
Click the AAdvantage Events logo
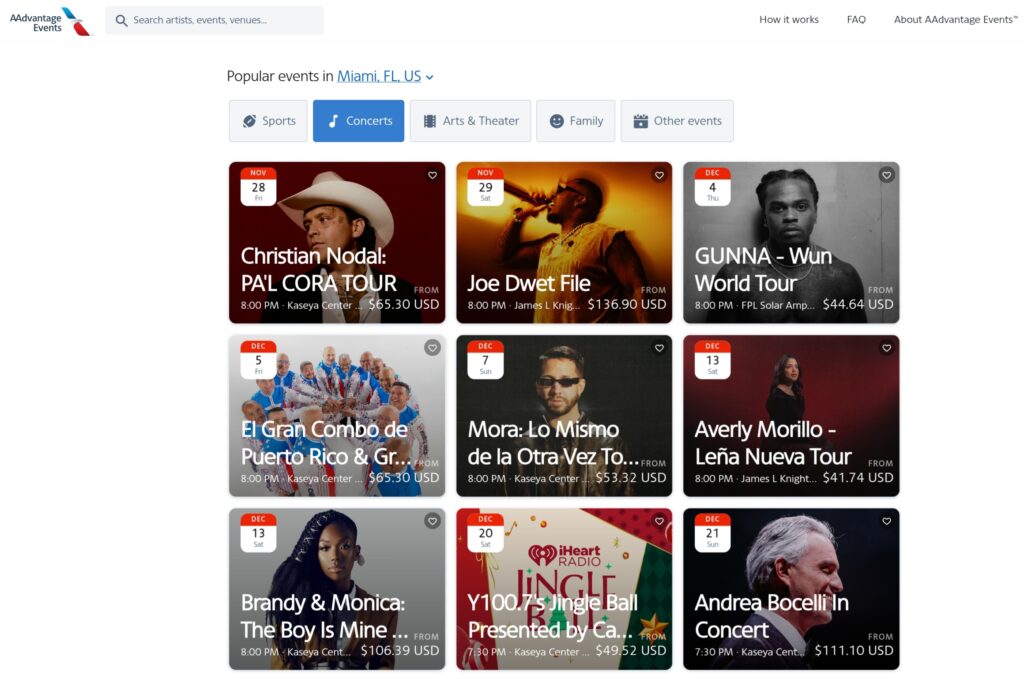point(50,21)
